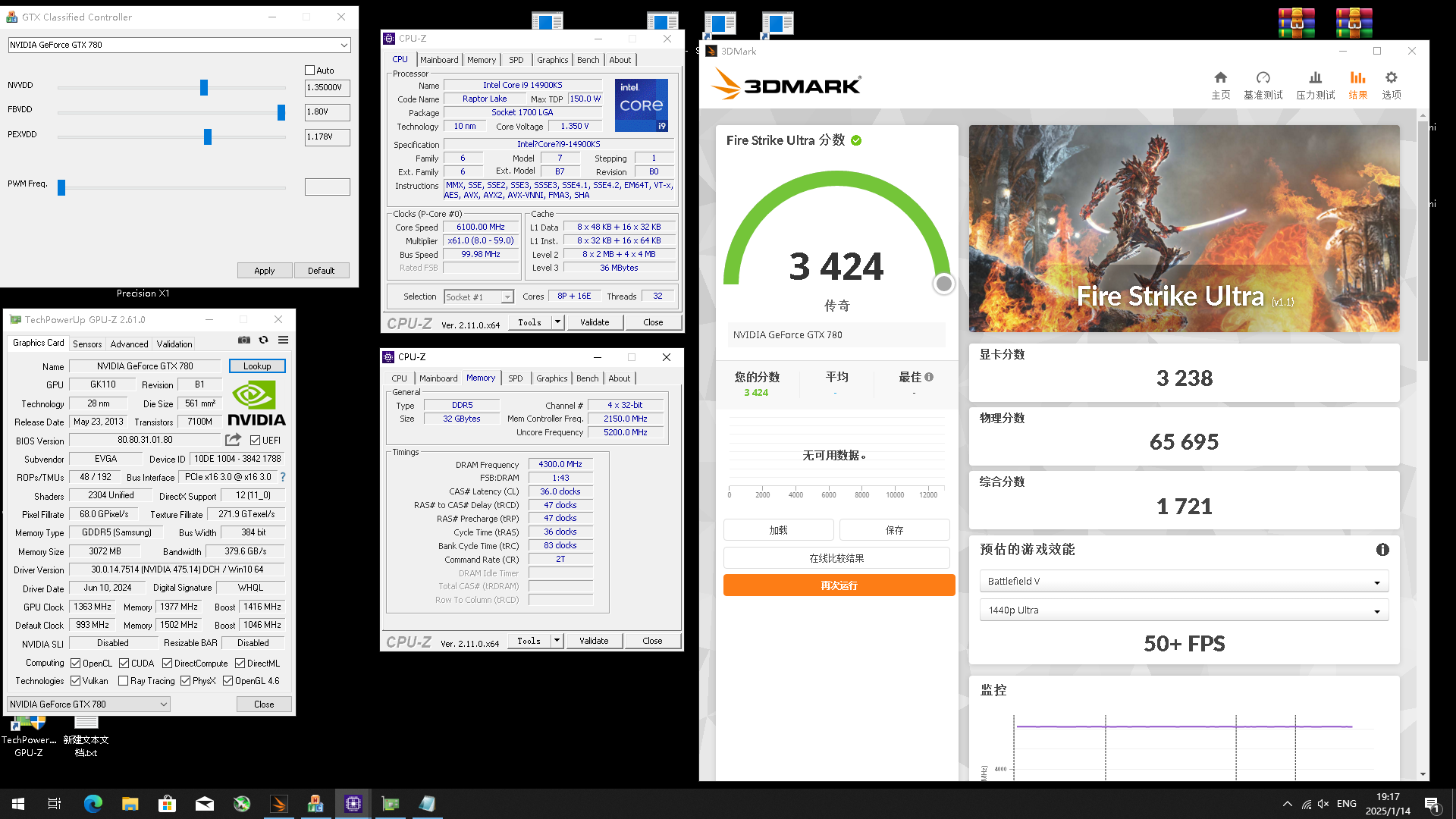Open Tools arrow in upper CPU-Z

tap(557, 322)
